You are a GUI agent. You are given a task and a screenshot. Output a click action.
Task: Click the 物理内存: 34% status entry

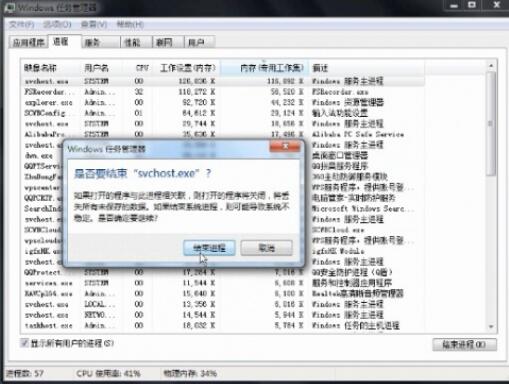[x=190, y=373]
